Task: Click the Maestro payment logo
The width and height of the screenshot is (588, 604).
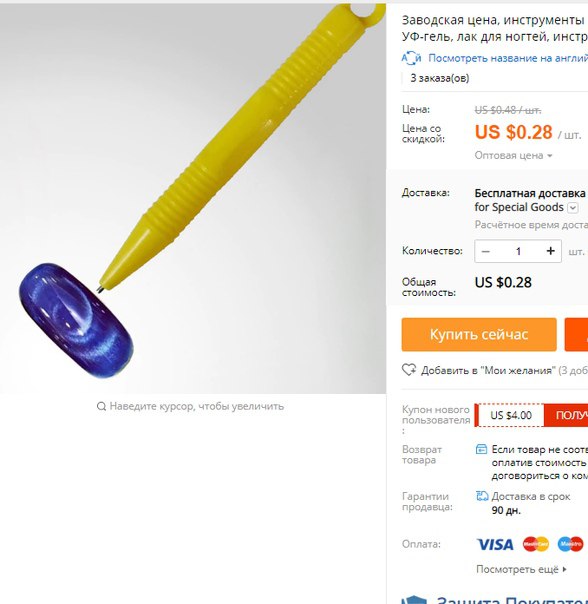Action: (571, 544)
